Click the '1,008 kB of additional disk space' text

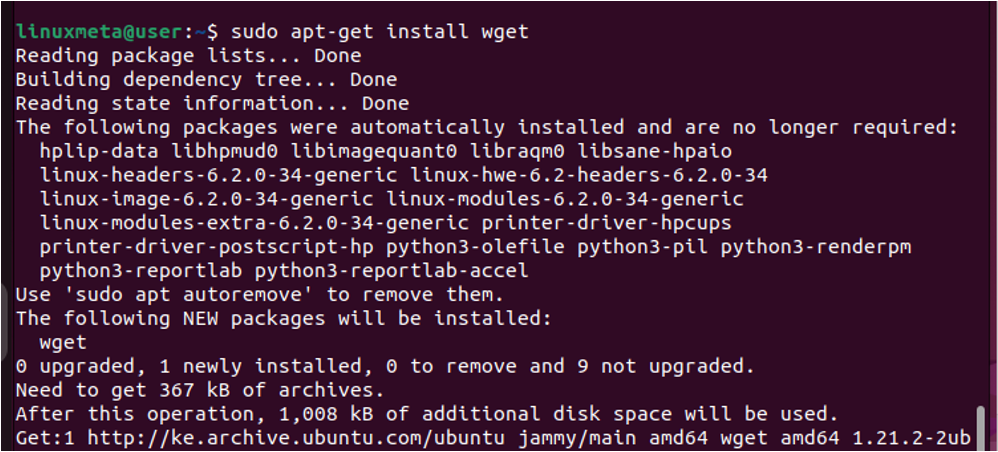point(475,415)
